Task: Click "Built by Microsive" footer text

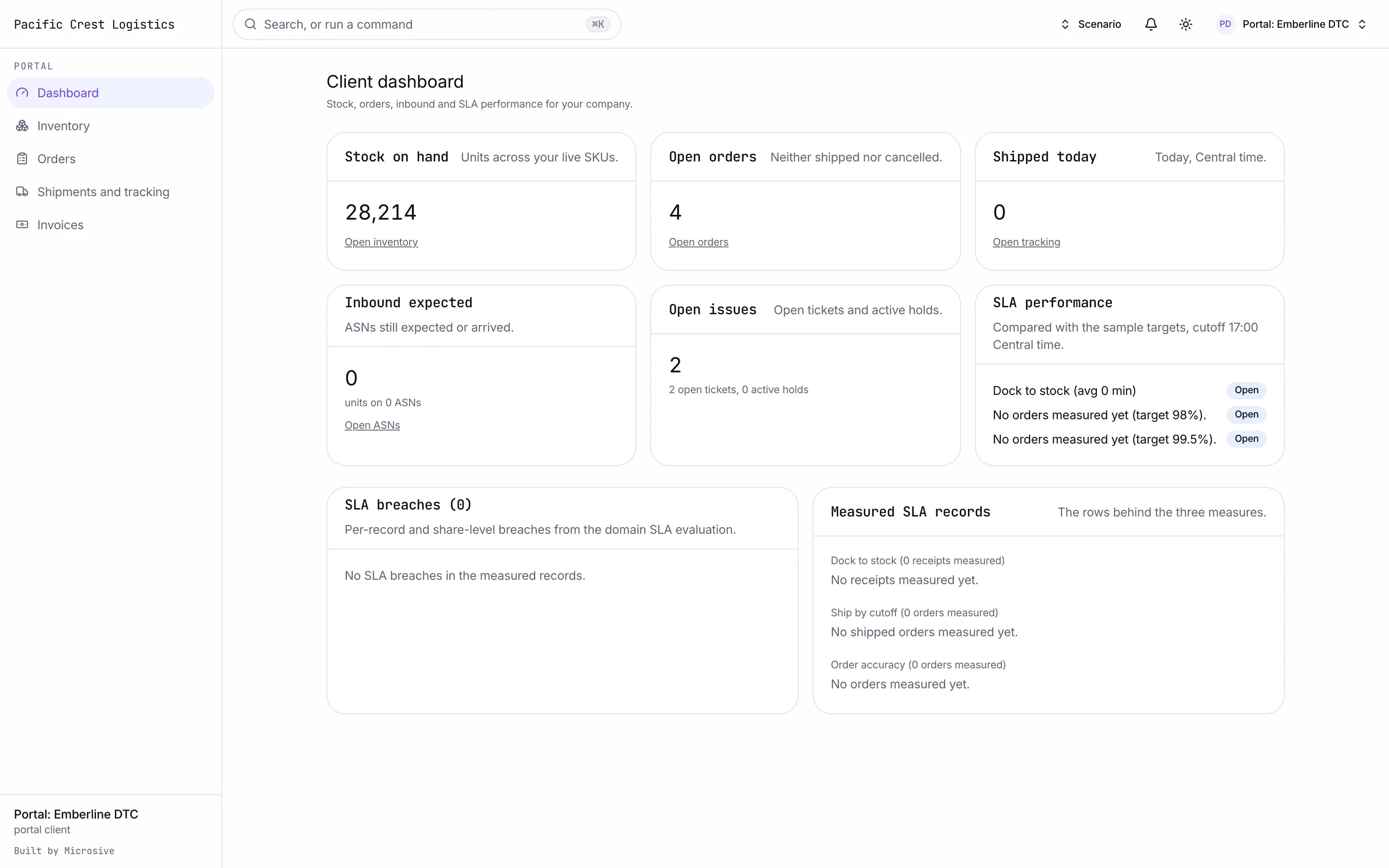Action: 64,851
